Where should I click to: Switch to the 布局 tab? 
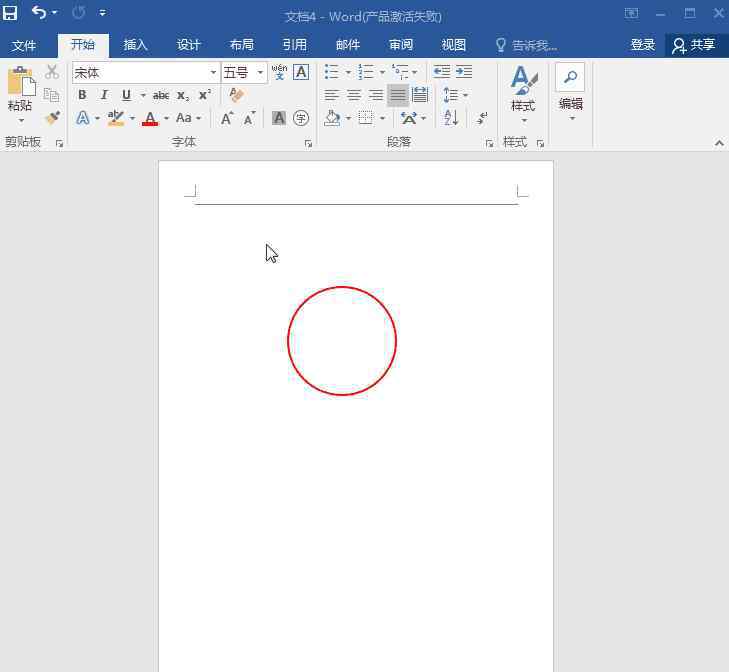pyautogui.click(x=242, y=45)
